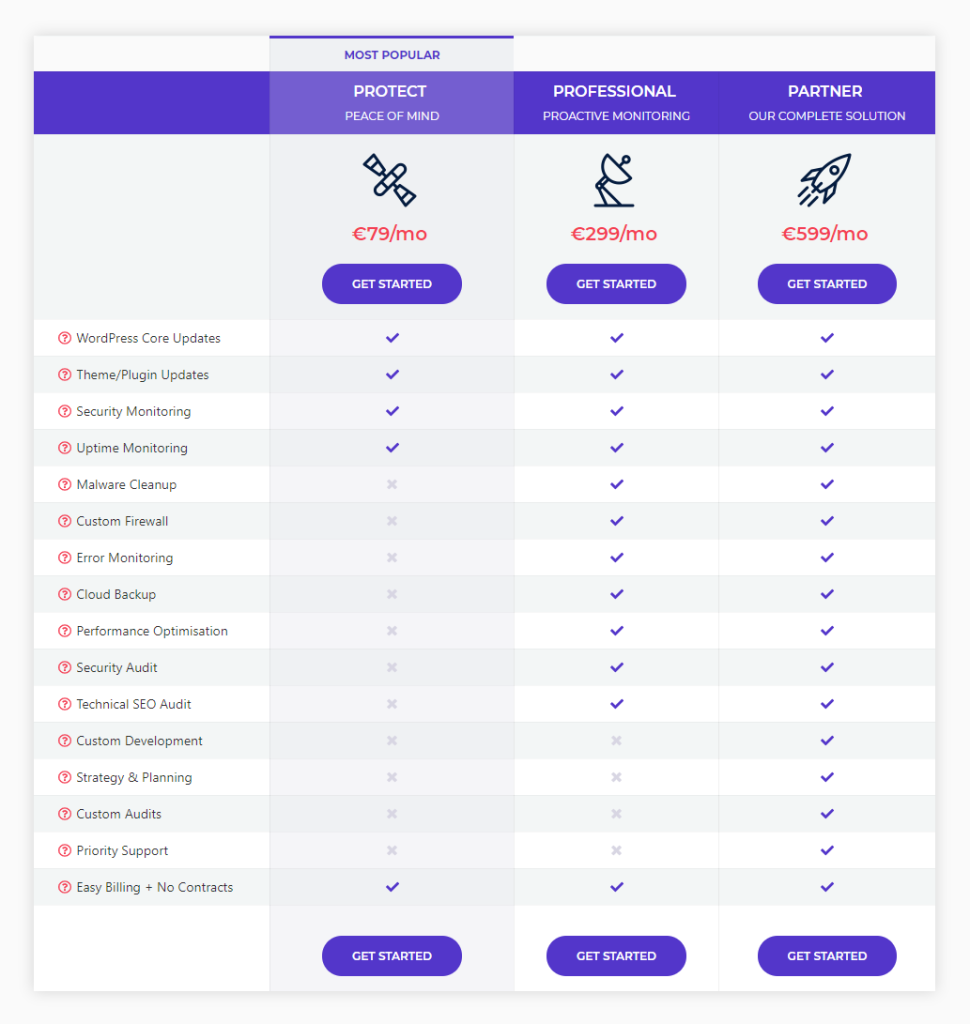Image resolution: width=970 pixels, height=1024 pixels.
Task: Click the greyed Strategy & Planning mark under Professional
Action: click(x=616, y=777)
